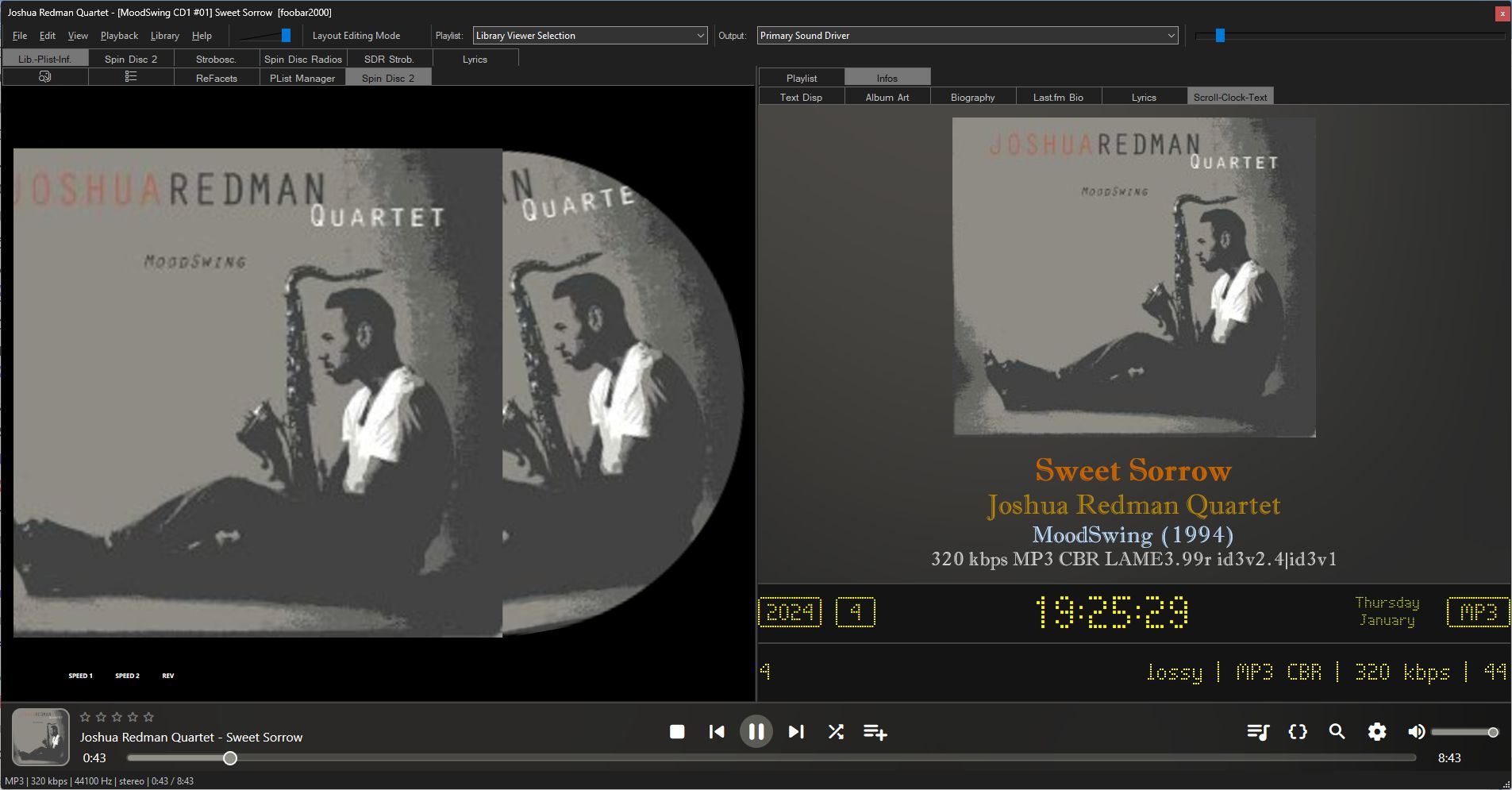Open the Biography tab
Viewport: 1512px width, 790px height.
click(x=973, y=97)
